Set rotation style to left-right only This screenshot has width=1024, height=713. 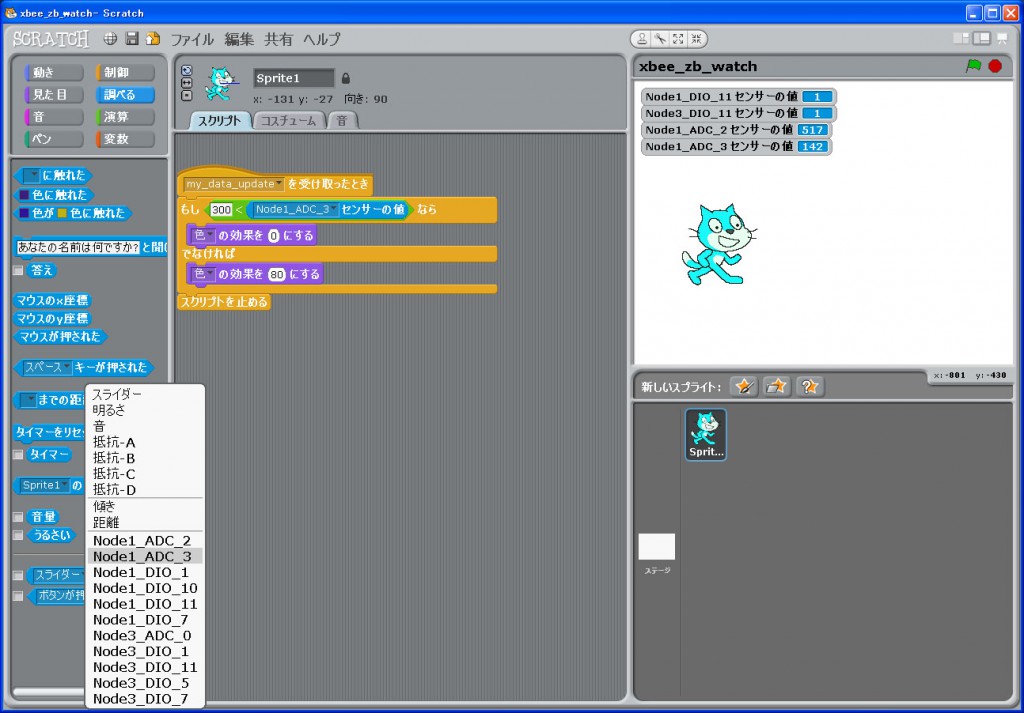click(187, 83)
